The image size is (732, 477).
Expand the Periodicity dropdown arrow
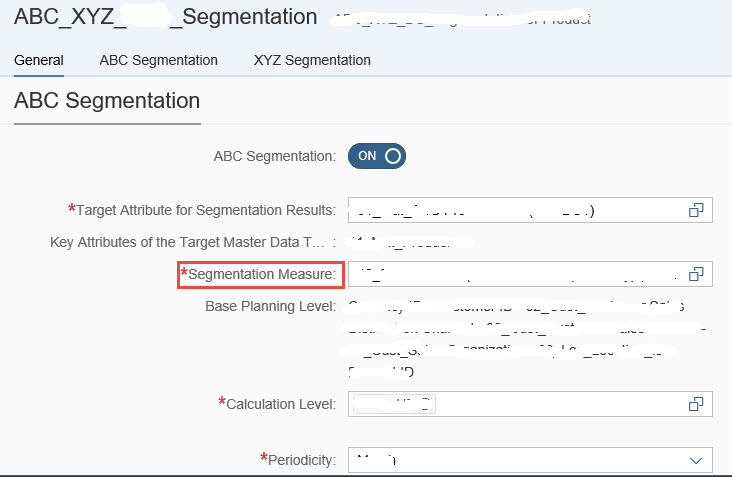pyautogui.click(x=696, y=460)
